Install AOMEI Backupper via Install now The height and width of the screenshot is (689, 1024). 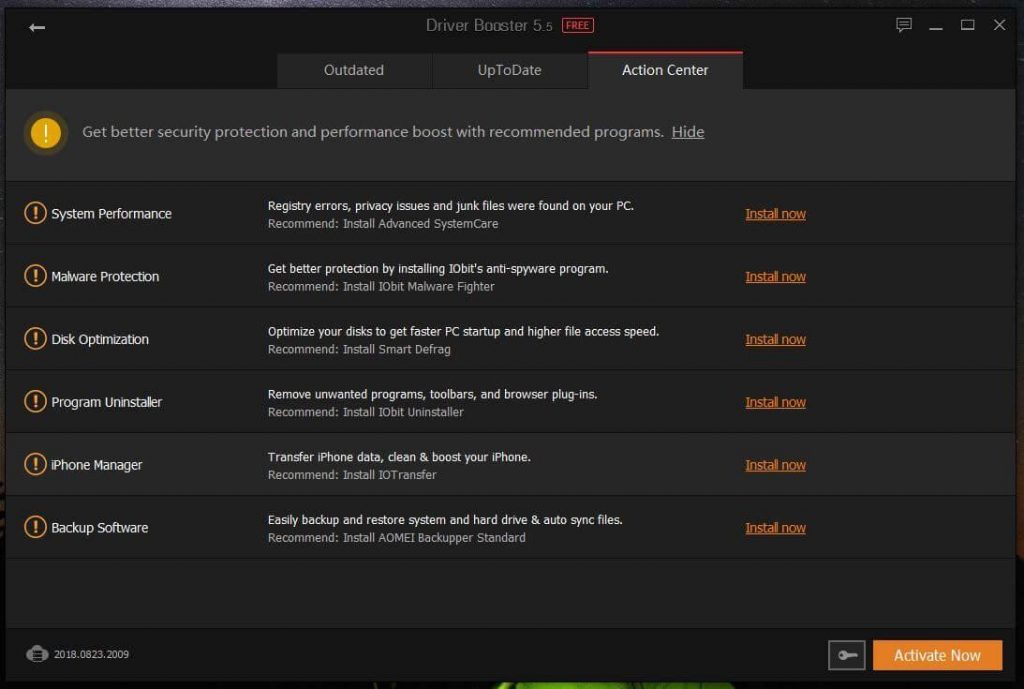click(775, 528)
